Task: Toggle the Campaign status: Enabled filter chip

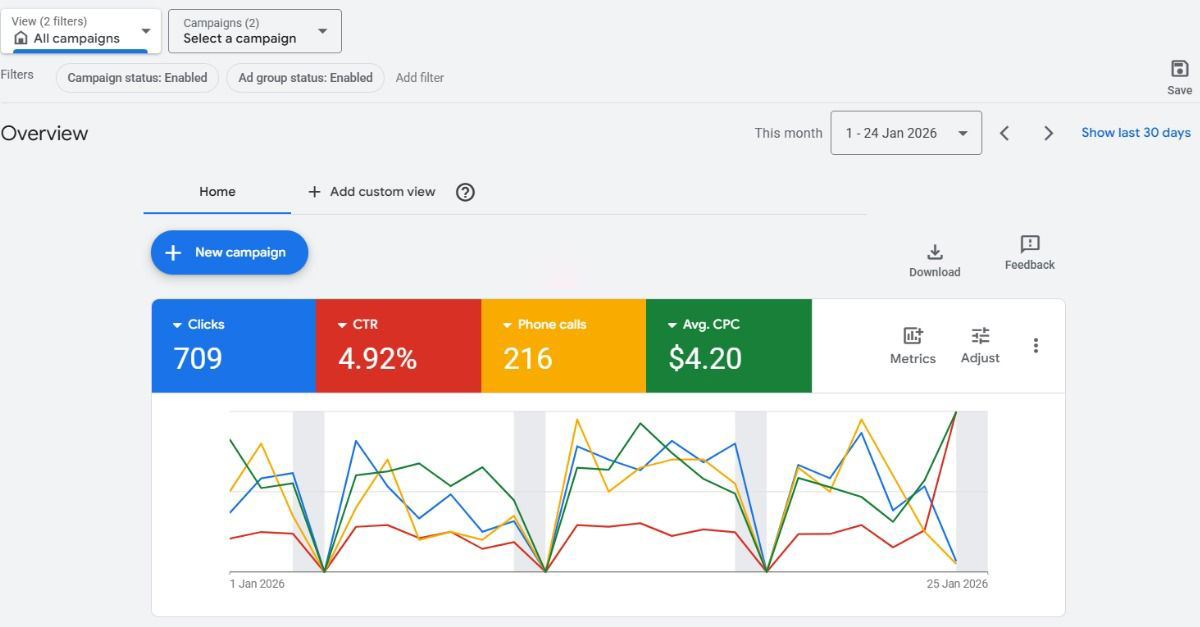Action: click(x=137, y=78)
